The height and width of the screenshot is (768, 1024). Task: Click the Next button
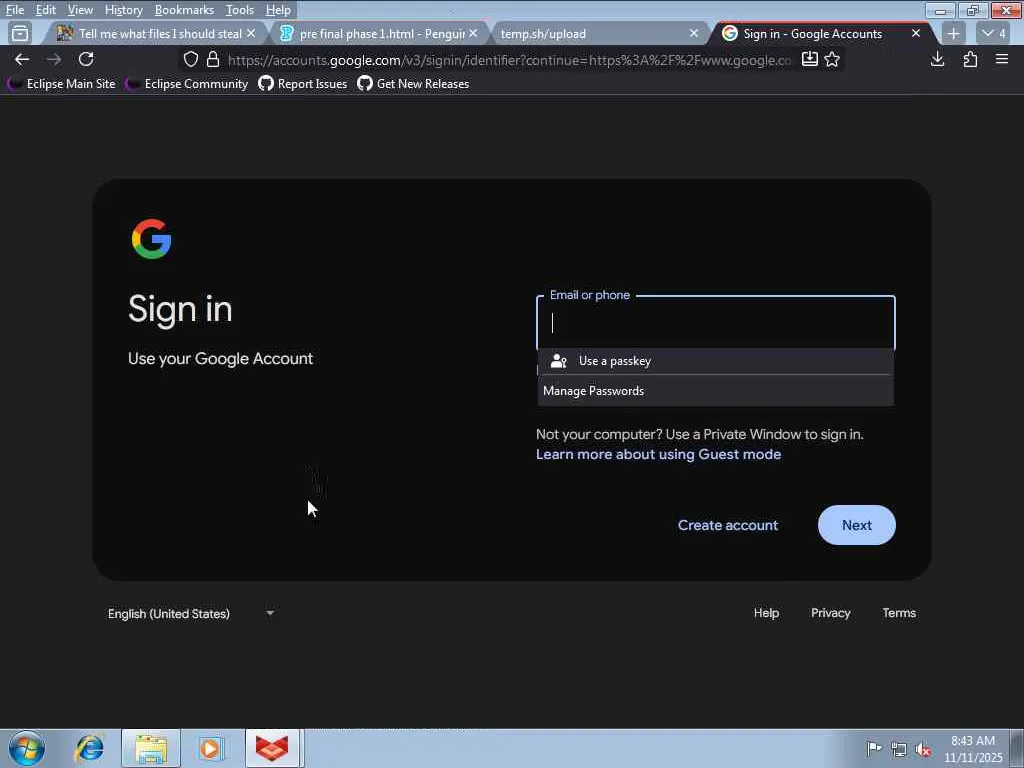click(x=857, y=525)
